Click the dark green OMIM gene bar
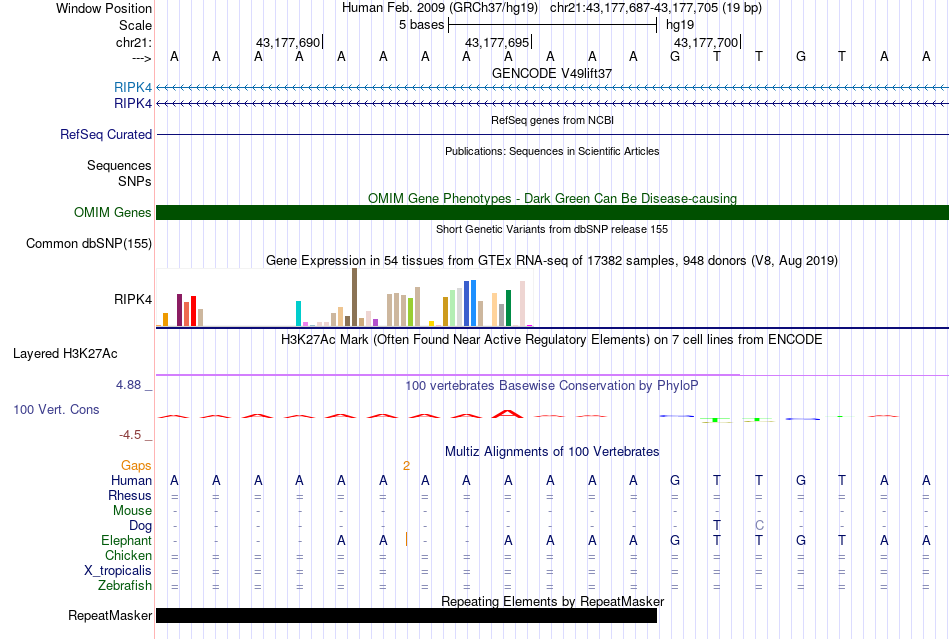The image size is (950, 639). 552,213
